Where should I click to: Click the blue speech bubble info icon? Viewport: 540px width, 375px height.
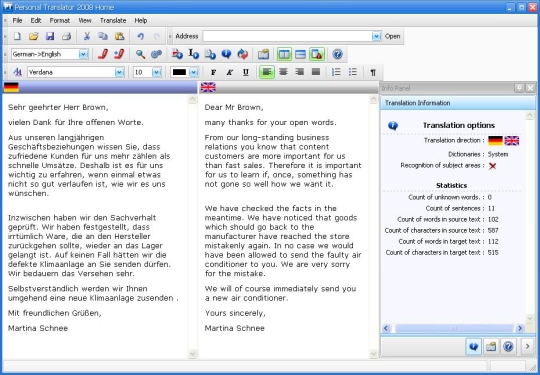pos(226,54)
